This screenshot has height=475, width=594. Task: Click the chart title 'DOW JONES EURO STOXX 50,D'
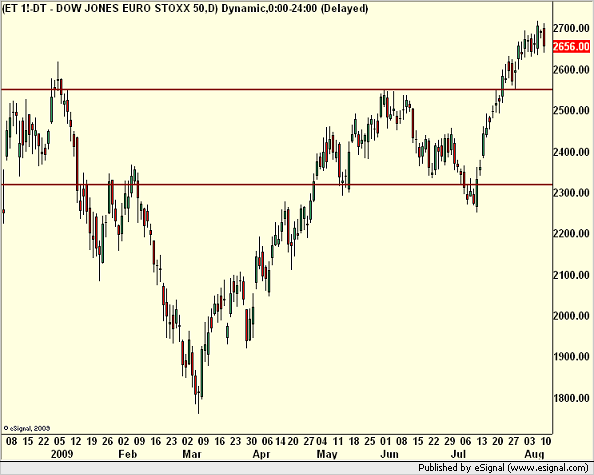(x=136, y=8)
